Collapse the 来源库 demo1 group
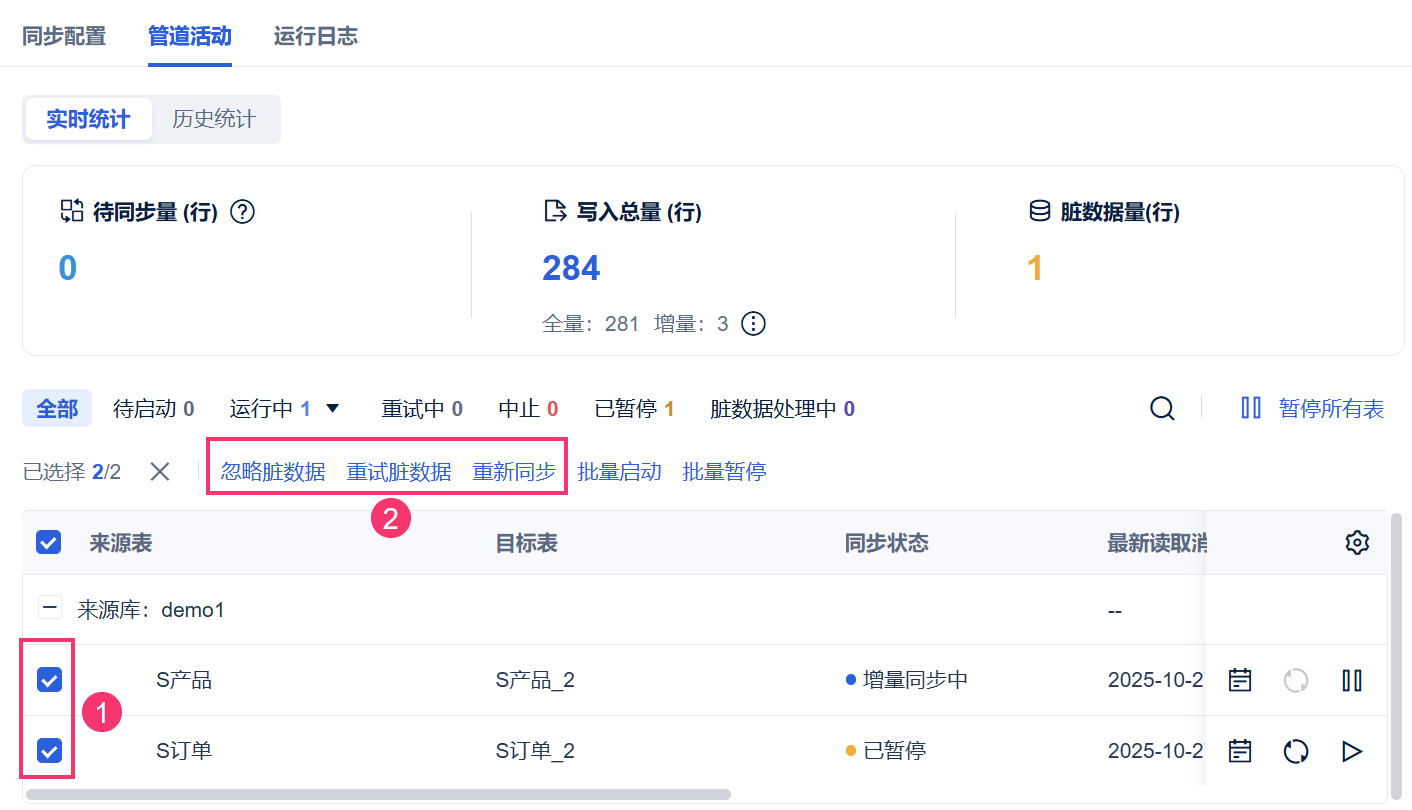The image size is (1412, 810). coord(49,607)
